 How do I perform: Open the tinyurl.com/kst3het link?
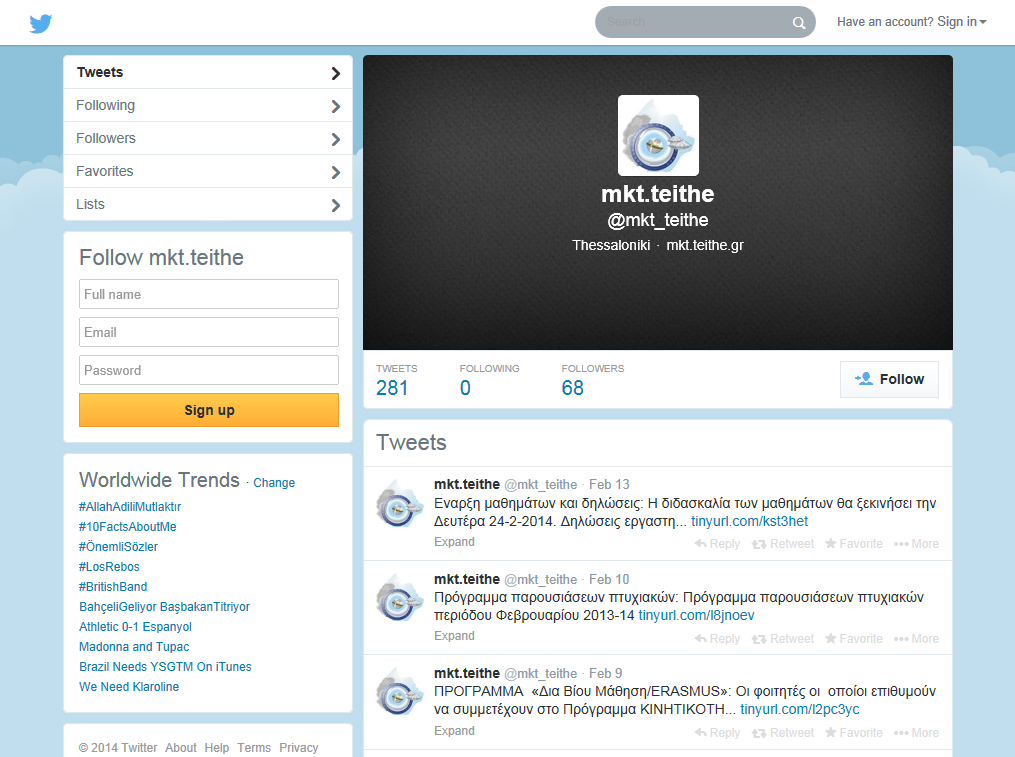click(750, 522)
